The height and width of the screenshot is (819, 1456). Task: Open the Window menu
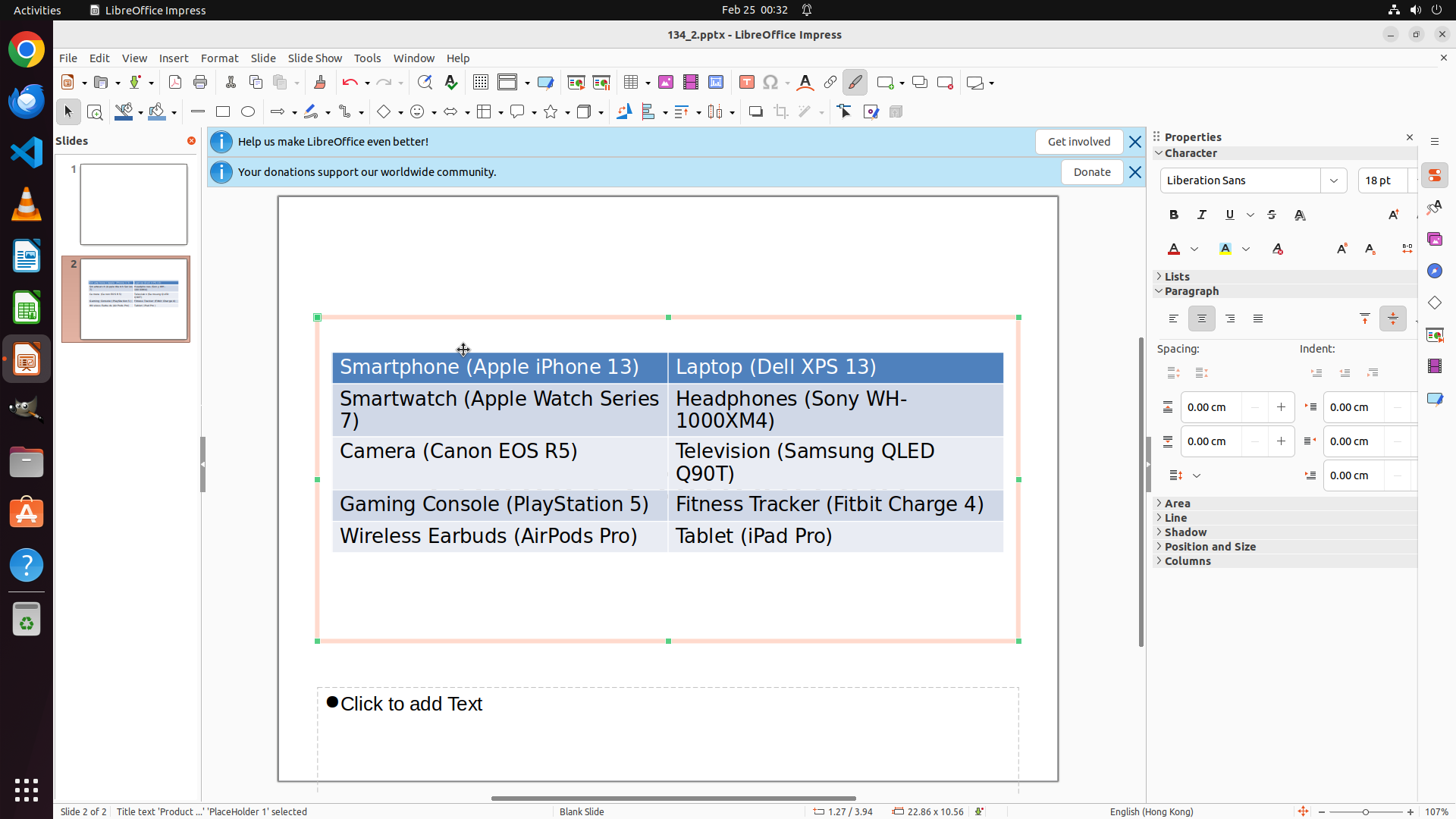tap(414, 58)
